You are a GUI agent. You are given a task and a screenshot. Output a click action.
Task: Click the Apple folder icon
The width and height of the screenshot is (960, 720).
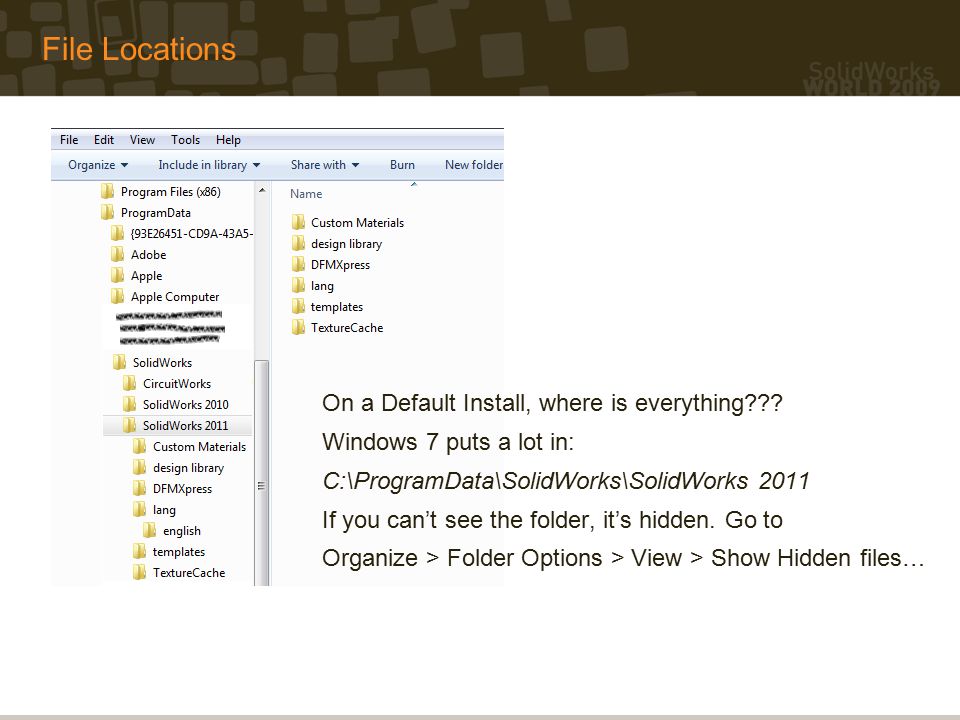point(117,275)
